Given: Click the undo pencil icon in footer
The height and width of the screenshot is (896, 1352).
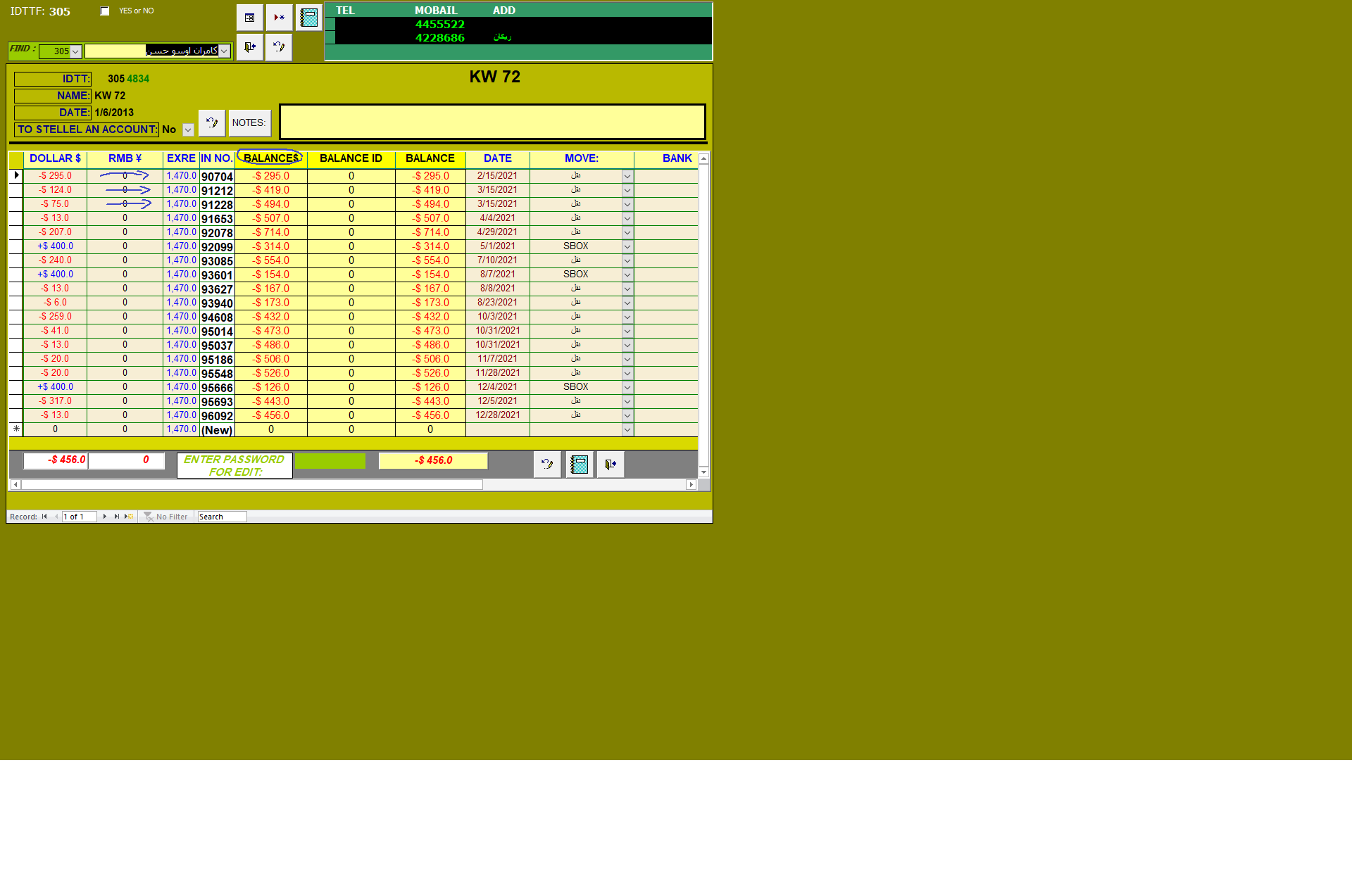Looking at the screenshot, I should pos(546,464).
